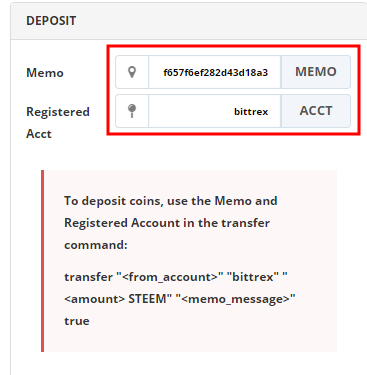
Task: Click the <from_account> placeholder text
Action: point(170,277)
